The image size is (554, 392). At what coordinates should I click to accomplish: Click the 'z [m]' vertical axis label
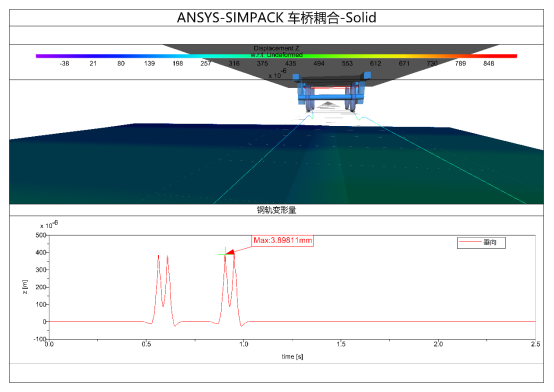point(24,287)
